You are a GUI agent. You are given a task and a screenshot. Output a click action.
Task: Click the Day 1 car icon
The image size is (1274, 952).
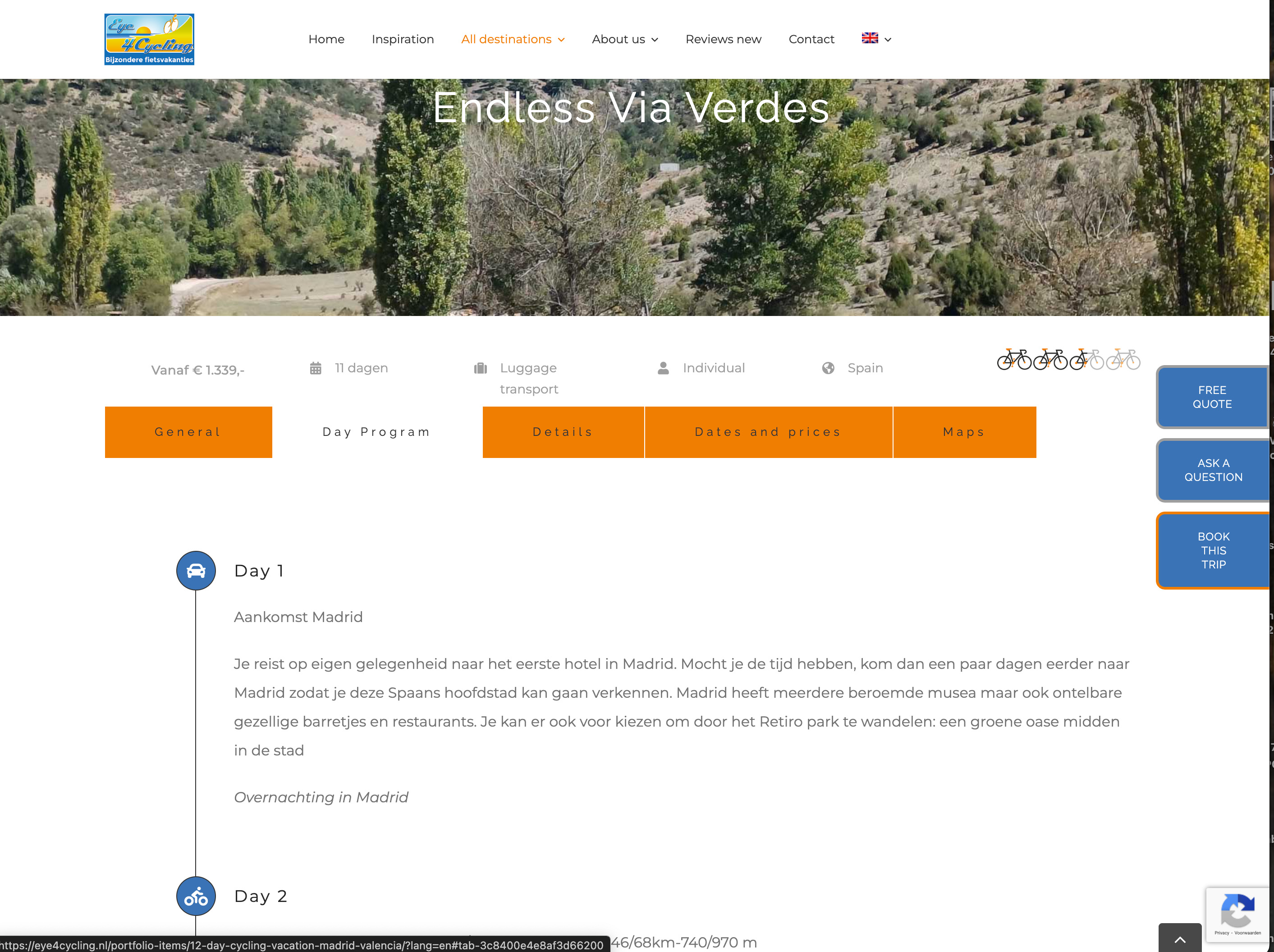pyautogui.click(x=196, y=571)
